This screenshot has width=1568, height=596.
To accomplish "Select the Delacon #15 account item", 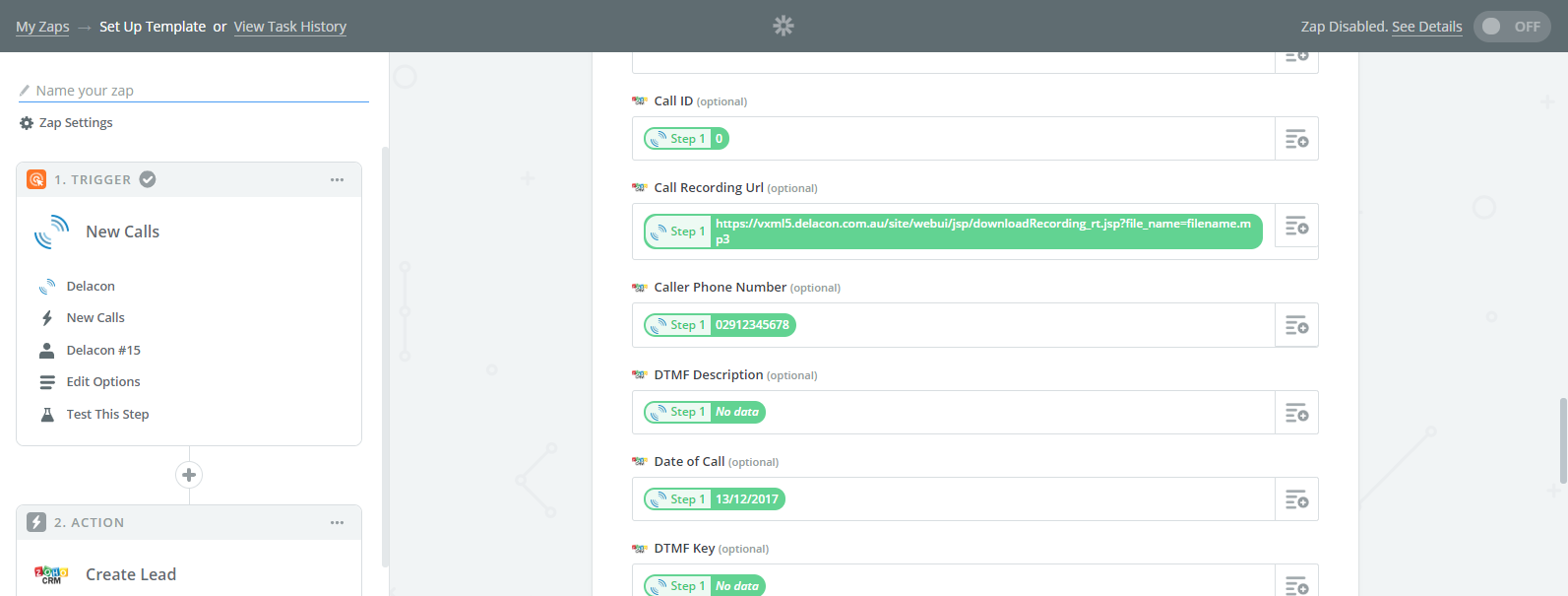I will point(103,351).
